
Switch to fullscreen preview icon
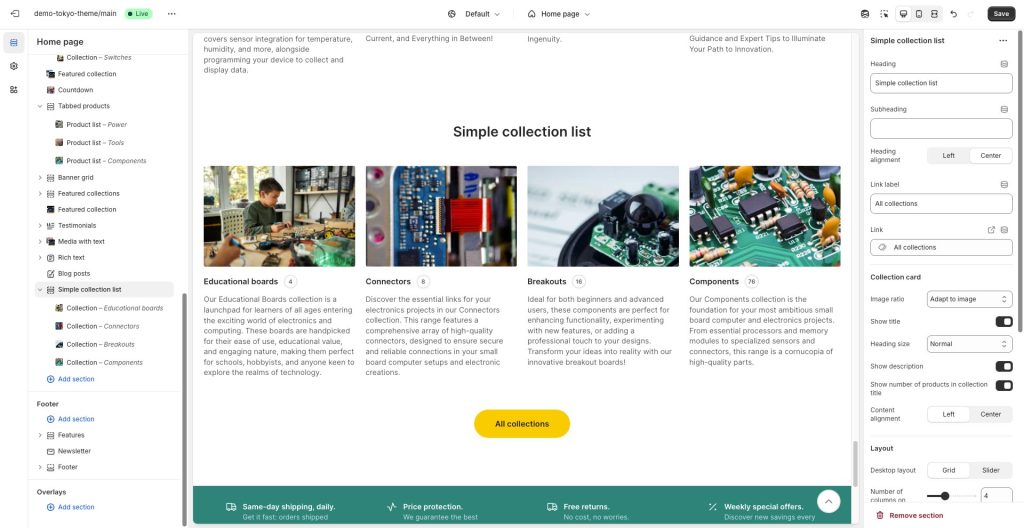935,14
